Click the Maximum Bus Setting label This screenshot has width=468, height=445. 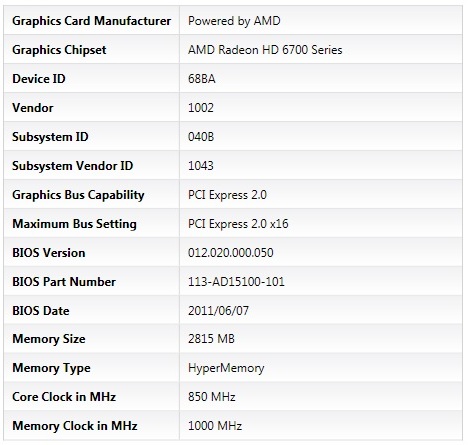(x=74, y=224)
